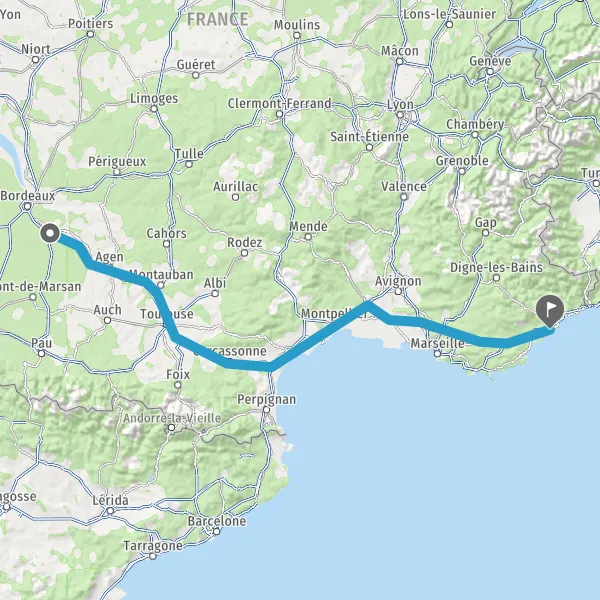Click the Digne-les-Bains label
Viewport: 600px width, 600px height.
pos(496,267)
